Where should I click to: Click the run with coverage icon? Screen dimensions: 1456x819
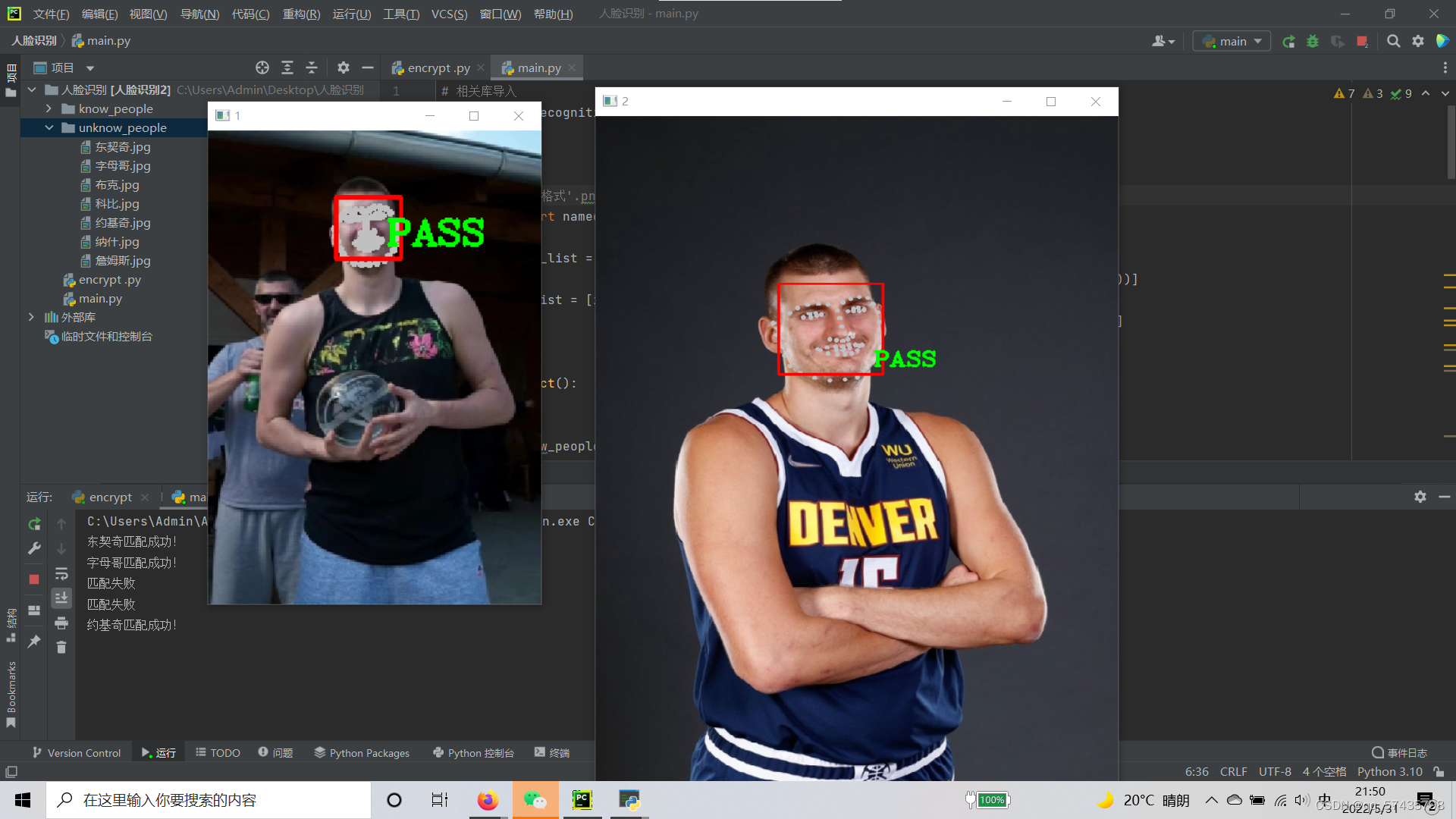point(1337,41)
